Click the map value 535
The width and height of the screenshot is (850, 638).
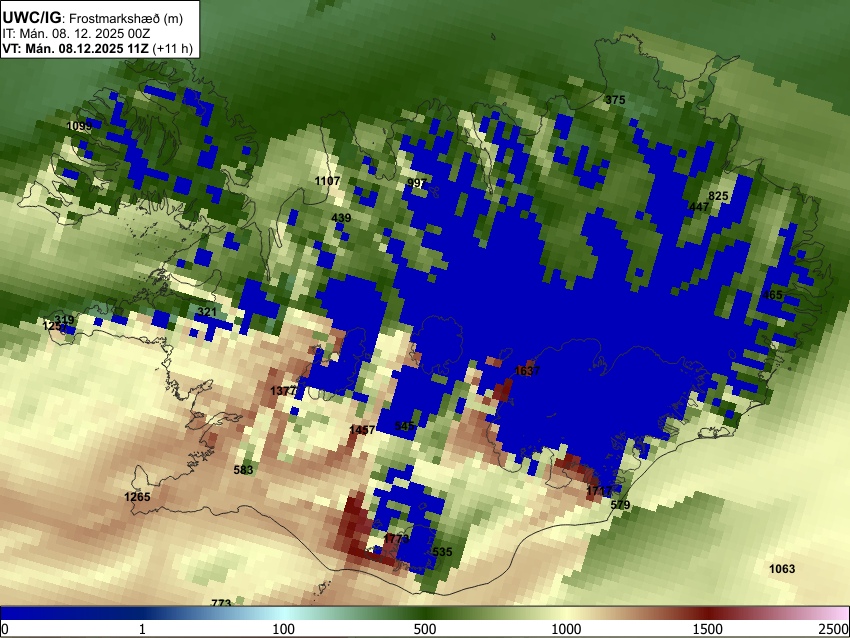pyautogui.click(x=442, y=552)
